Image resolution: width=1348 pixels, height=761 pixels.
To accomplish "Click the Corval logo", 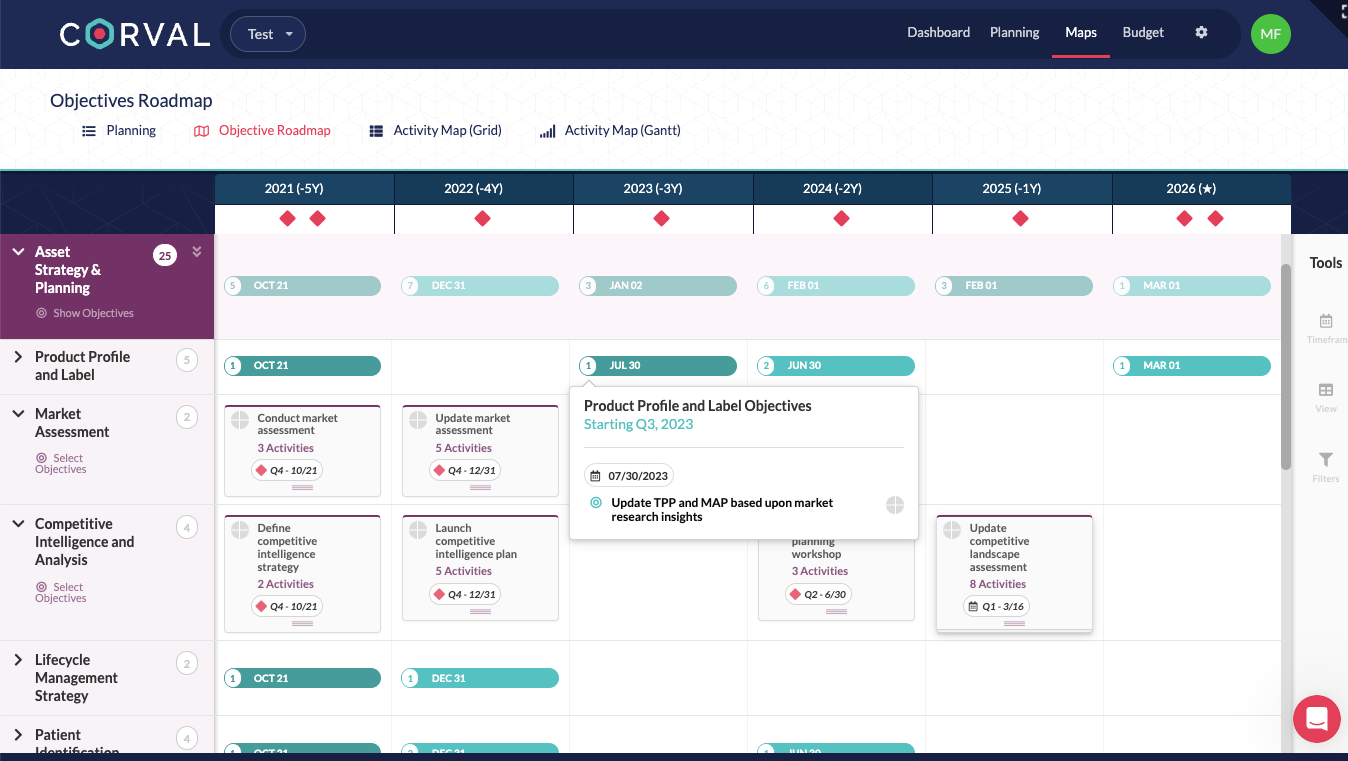I will coord(135,34).
